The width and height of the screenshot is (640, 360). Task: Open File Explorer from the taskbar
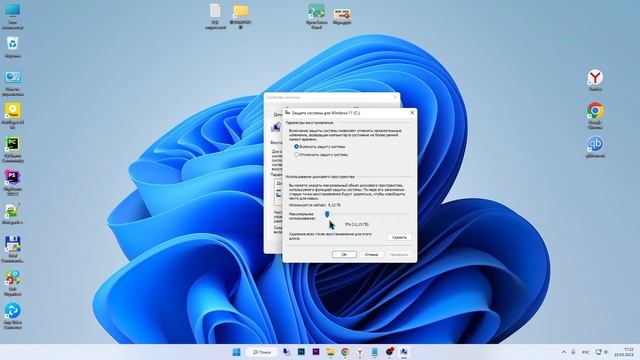click(x=331, y=352)
